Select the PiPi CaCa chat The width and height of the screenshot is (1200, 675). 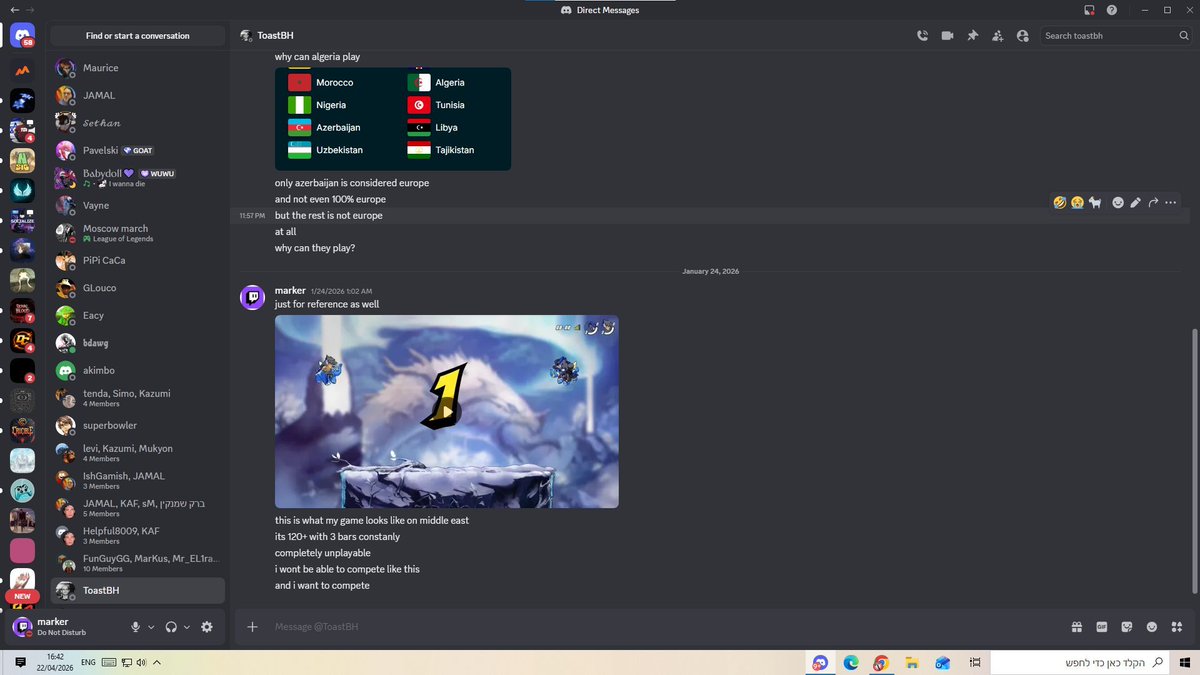(x=137, y=260)
